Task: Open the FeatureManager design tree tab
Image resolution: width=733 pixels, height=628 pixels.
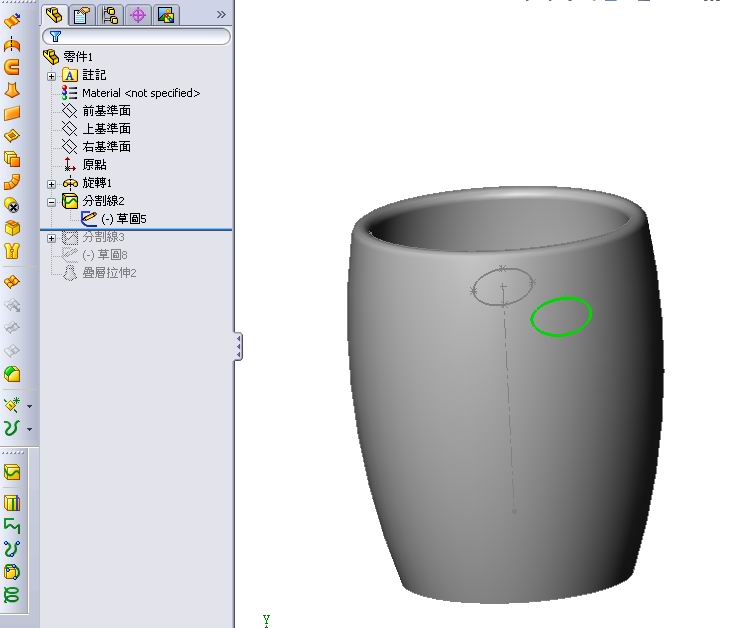Action: pos(54,15)
